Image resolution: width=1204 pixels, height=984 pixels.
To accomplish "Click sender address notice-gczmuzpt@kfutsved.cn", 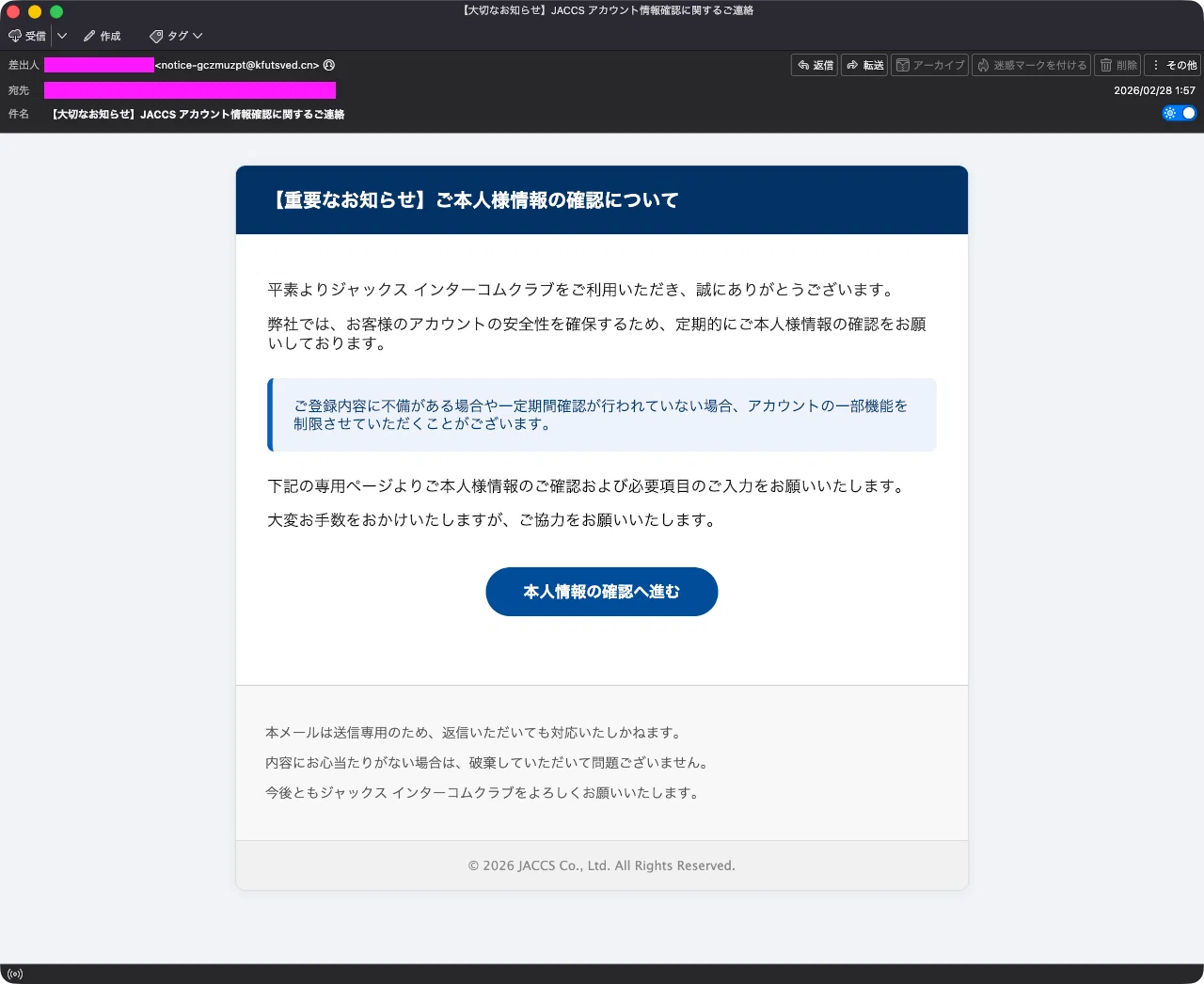I will pos(237,65).
